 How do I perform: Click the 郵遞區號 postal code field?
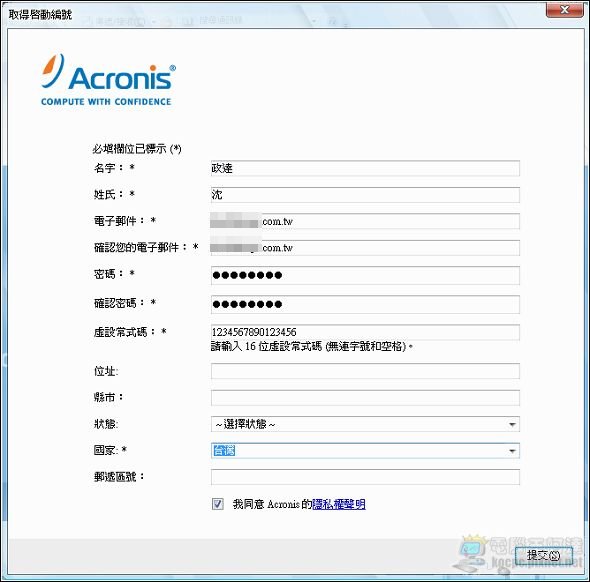pos(365,477)
